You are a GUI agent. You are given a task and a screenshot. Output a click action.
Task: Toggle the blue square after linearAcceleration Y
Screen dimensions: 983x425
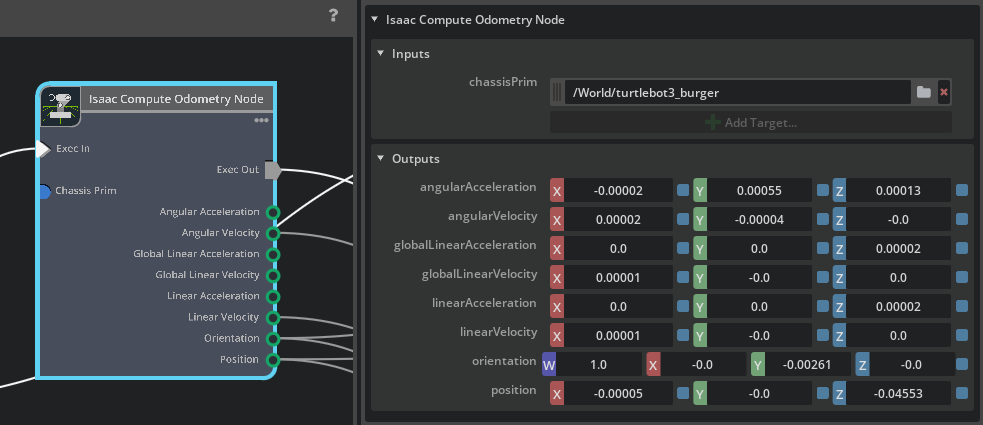(823, 306)
